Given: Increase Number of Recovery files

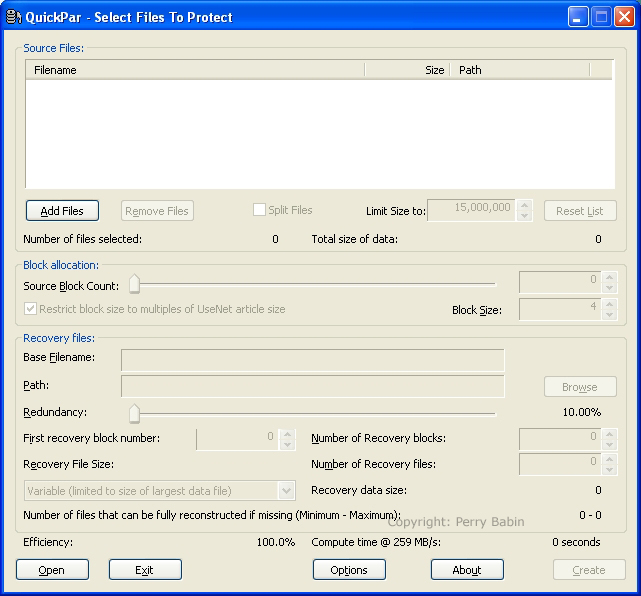Looking at the screenshot, I should [610, 459].
